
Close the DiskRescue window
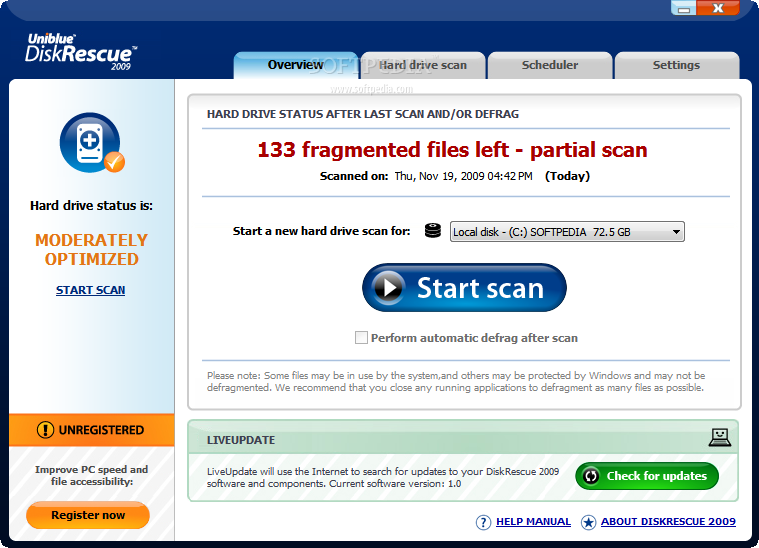718,8
